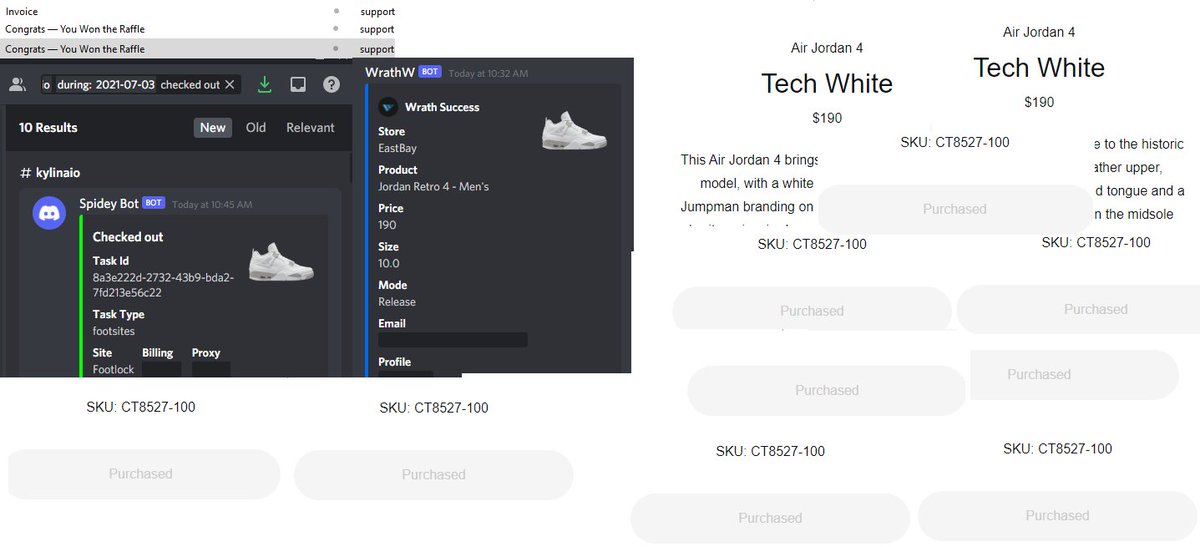This screenshot has width=1200, height=547.
Task: Click the SKU text below Wrath screenshot
Action: (x=434, y=408)
